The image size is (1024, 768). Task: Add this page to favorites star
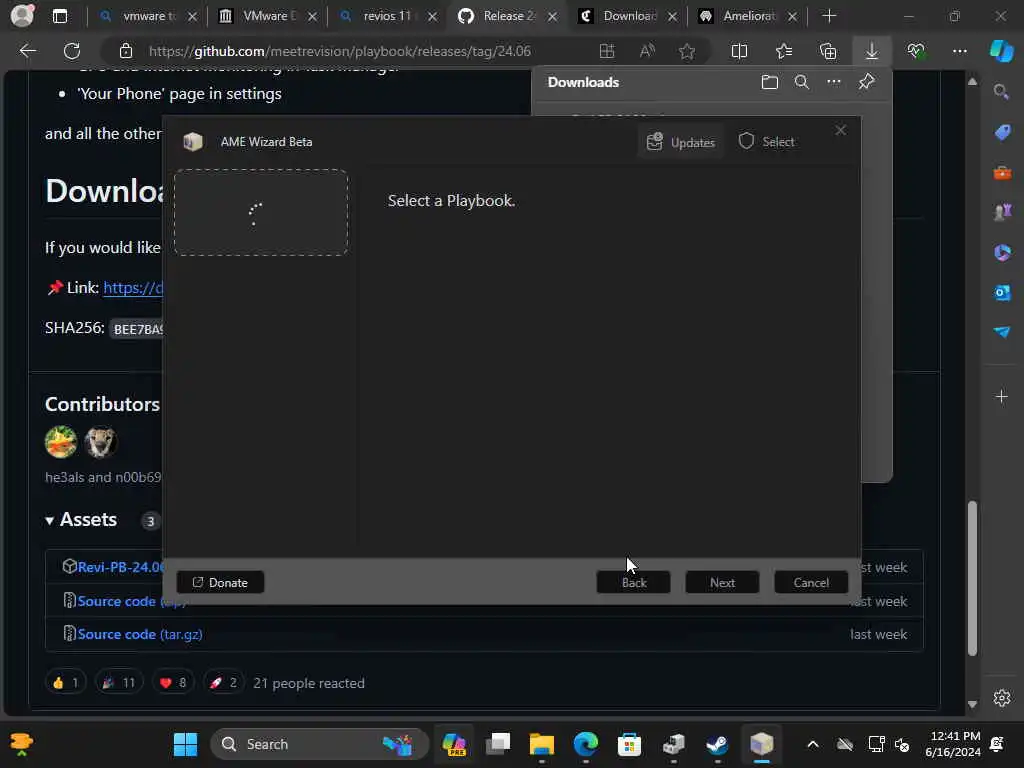pyautogui.click(x=686, y=51)
